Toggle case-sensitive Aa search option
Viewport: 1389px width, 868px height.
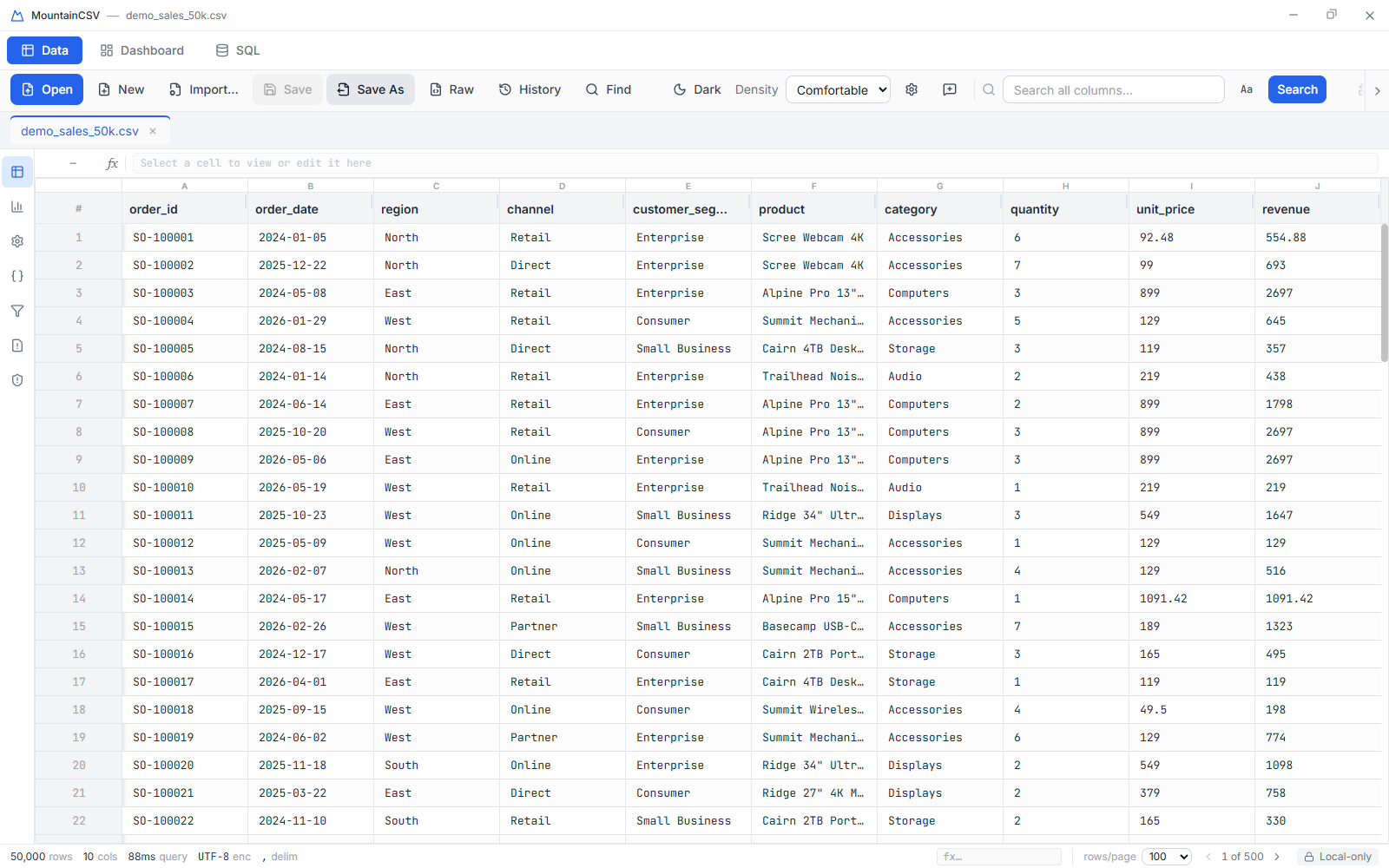(1247, 89)
